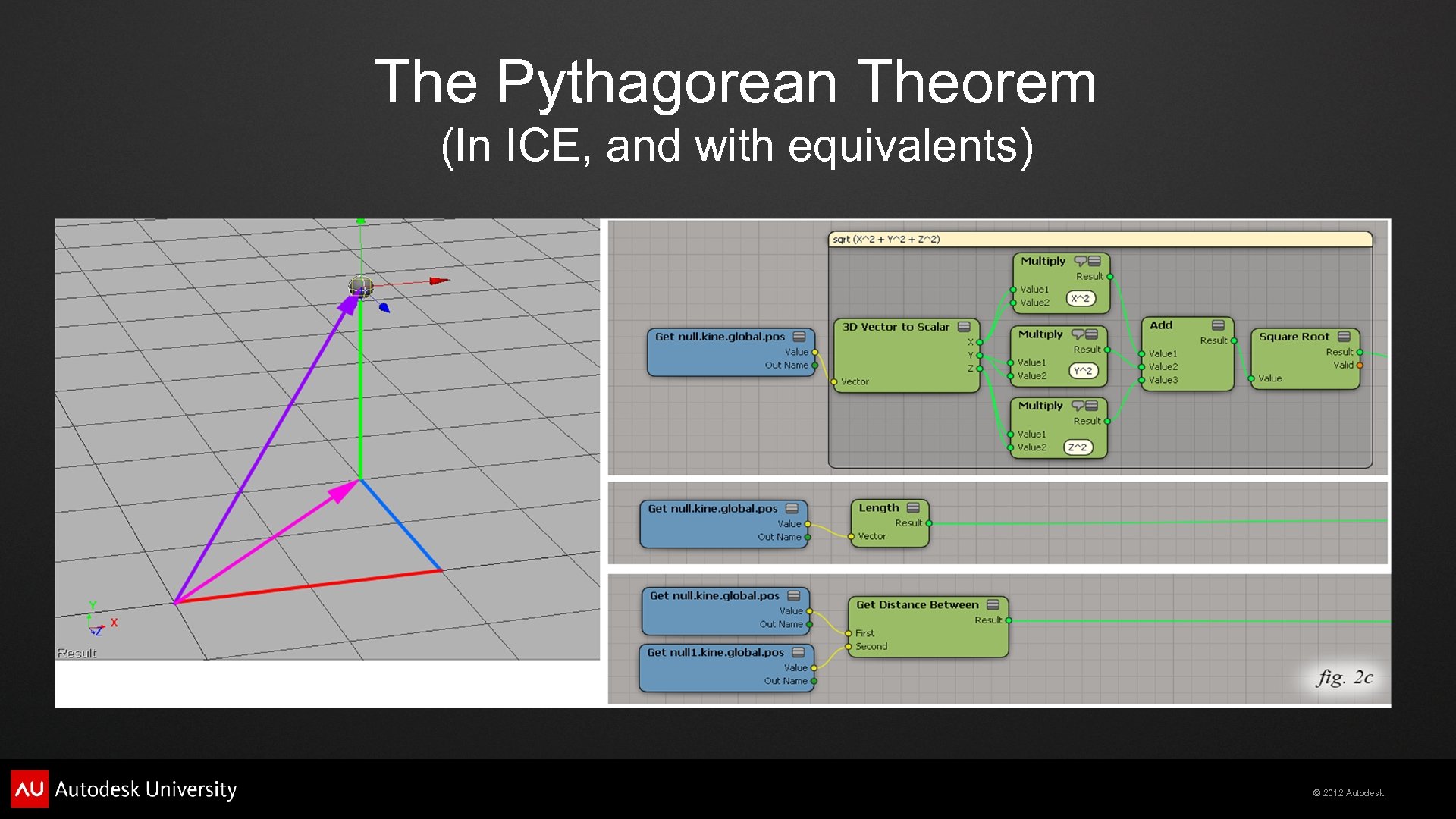Expand the Y^2 label on the middle Multiply node
This screenshot has width=1456, height=819.
click(1085, 371)
